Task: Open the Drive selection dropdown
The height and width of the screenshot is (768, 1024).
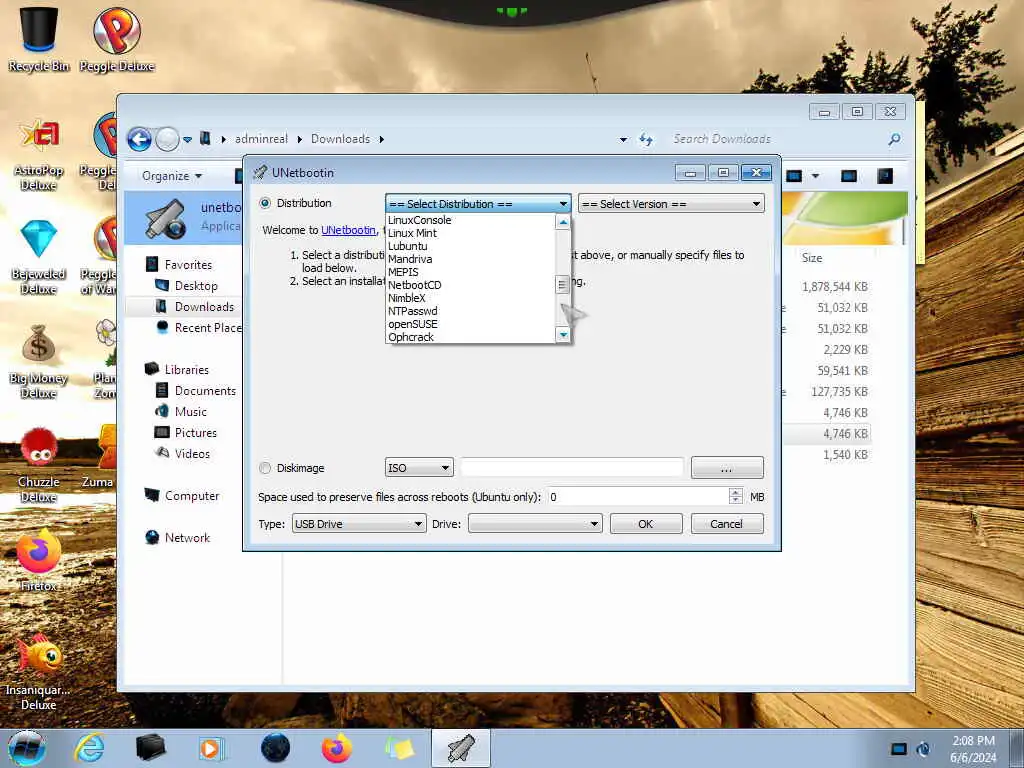Action: coord(535,524)
